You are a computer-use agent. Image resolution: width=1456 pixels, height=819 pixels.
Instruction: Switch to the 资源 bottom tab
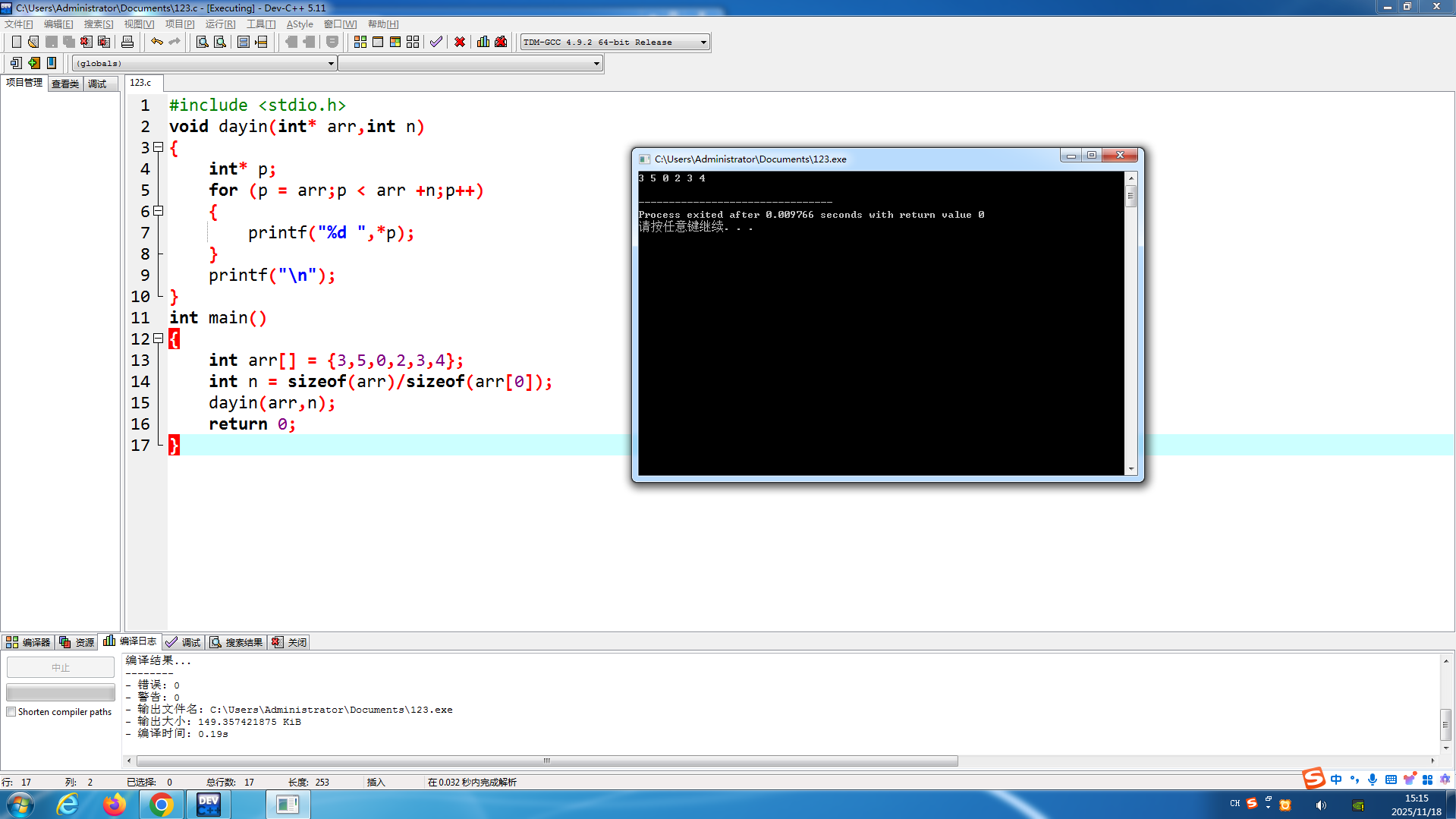[77, 642]
